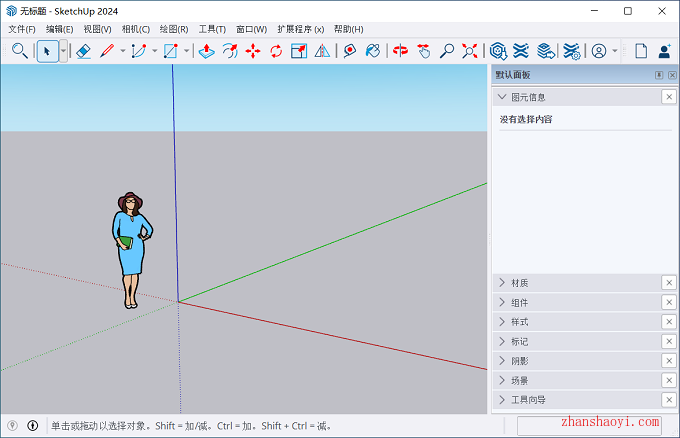Screen dimensions: 680x438
Task: Pick the Tape Measure tool
Action: pos(350,51)
